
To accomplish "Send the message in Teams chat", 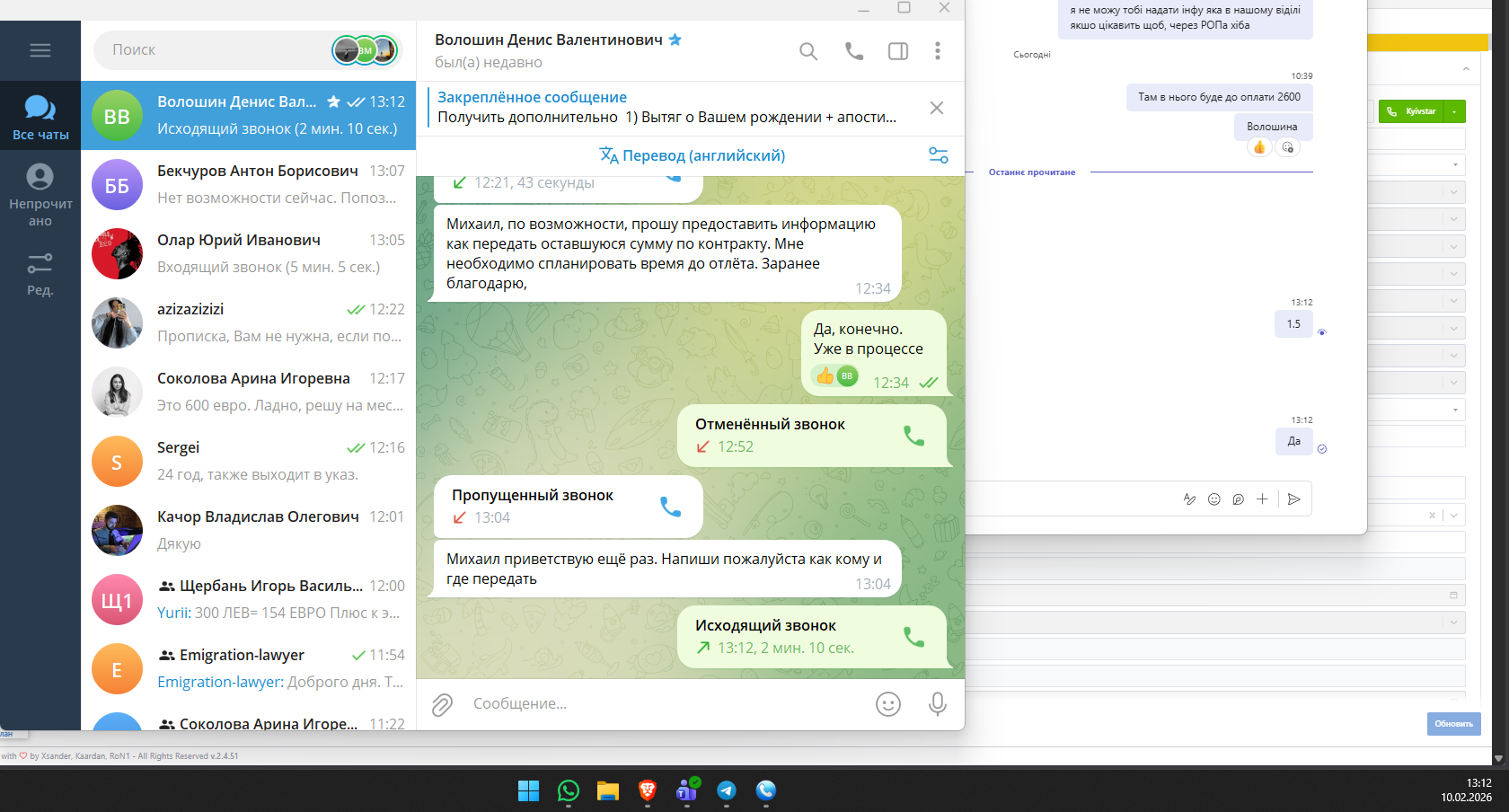I will pos(1294,499).
